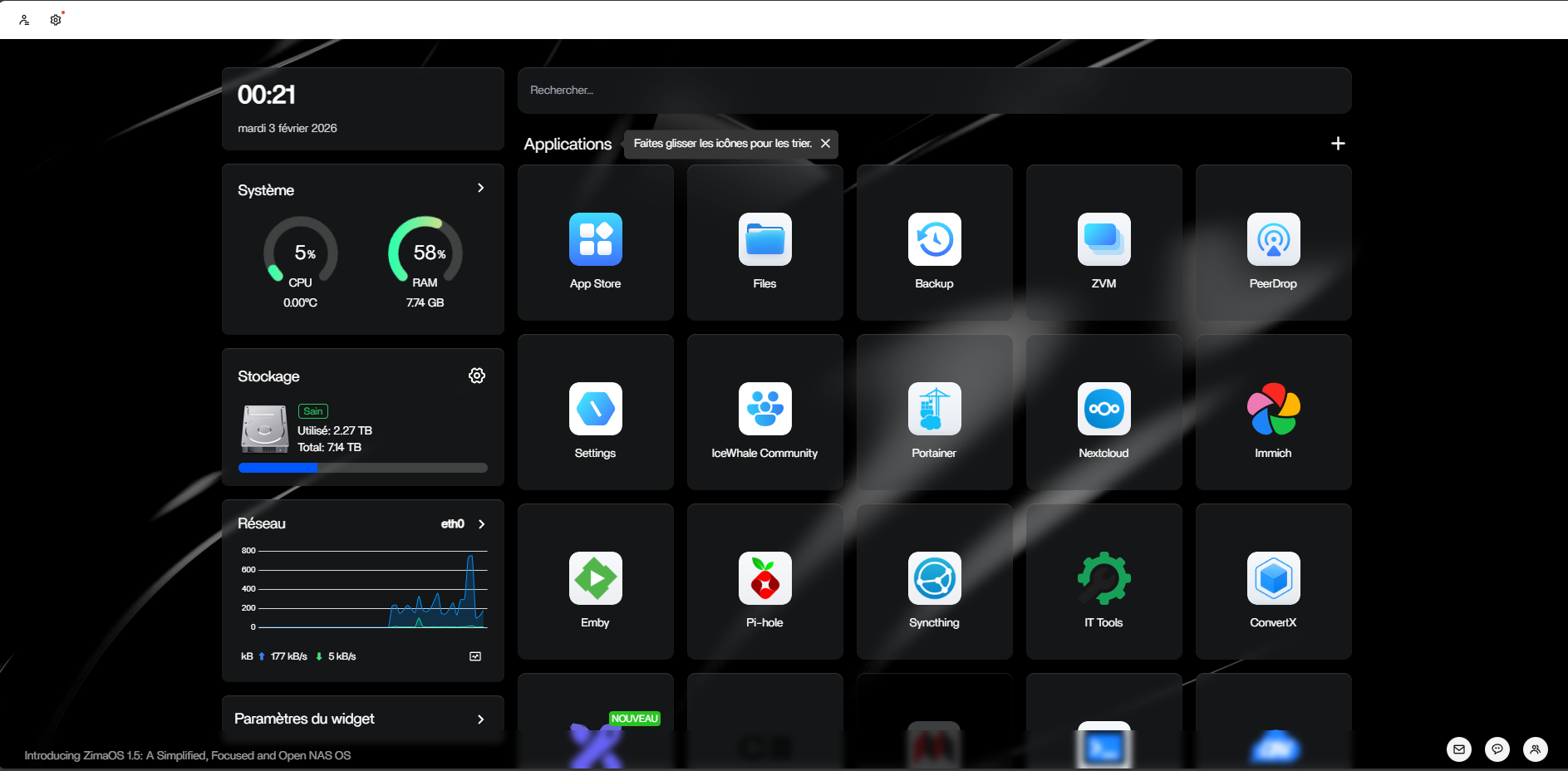Click the storage settings gear icon
The width and height of the screenshot is (1568, 771).
coord(477,376)
